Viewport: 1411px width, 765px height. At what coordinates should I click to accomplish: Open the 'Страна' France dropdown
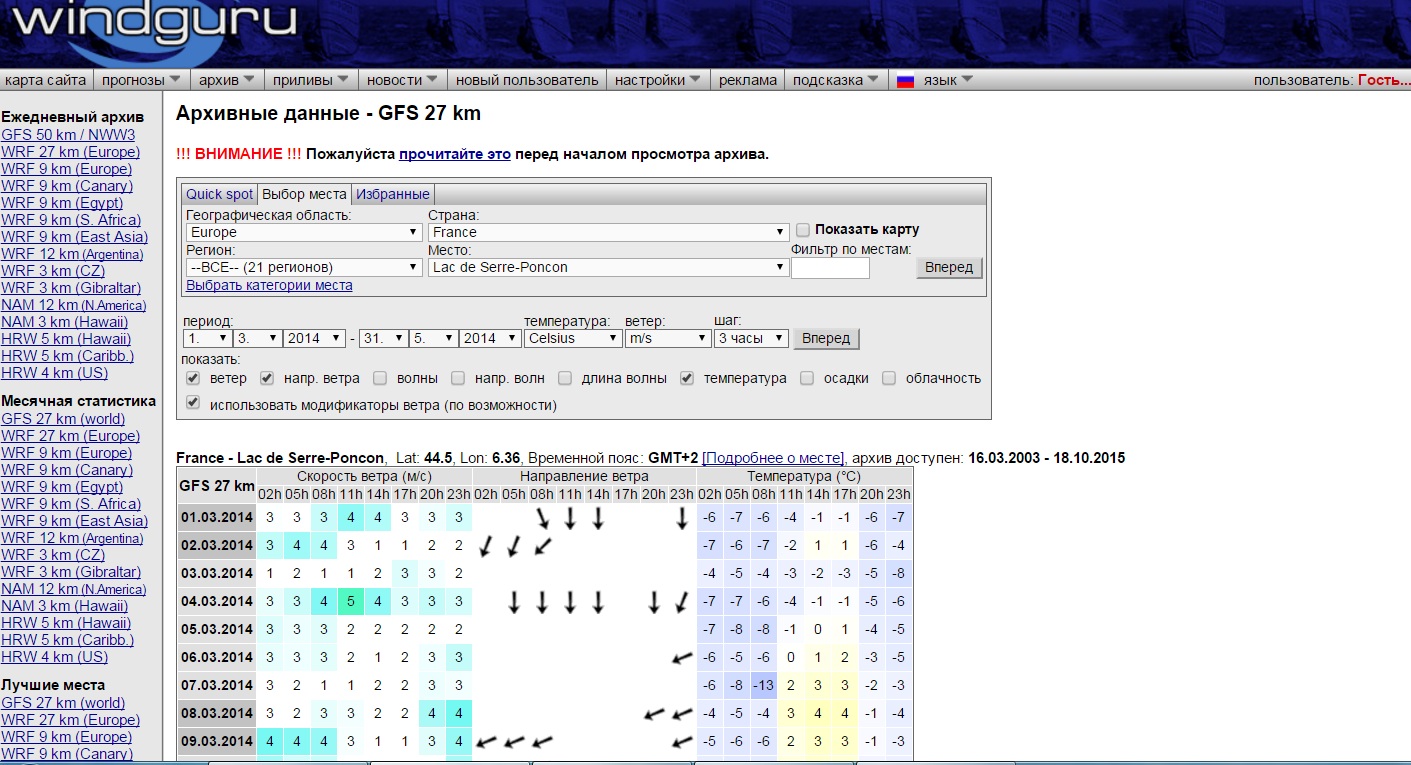click(x=609, y=232)
